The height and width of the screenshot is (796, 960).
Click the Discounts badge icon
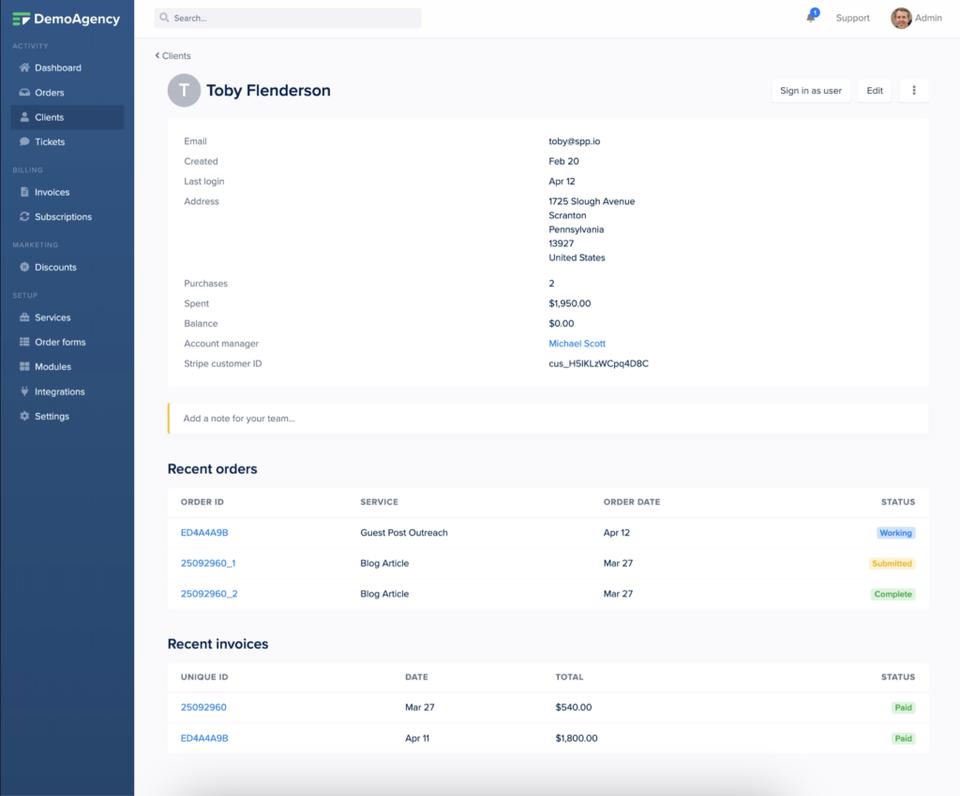pos(24,267)
